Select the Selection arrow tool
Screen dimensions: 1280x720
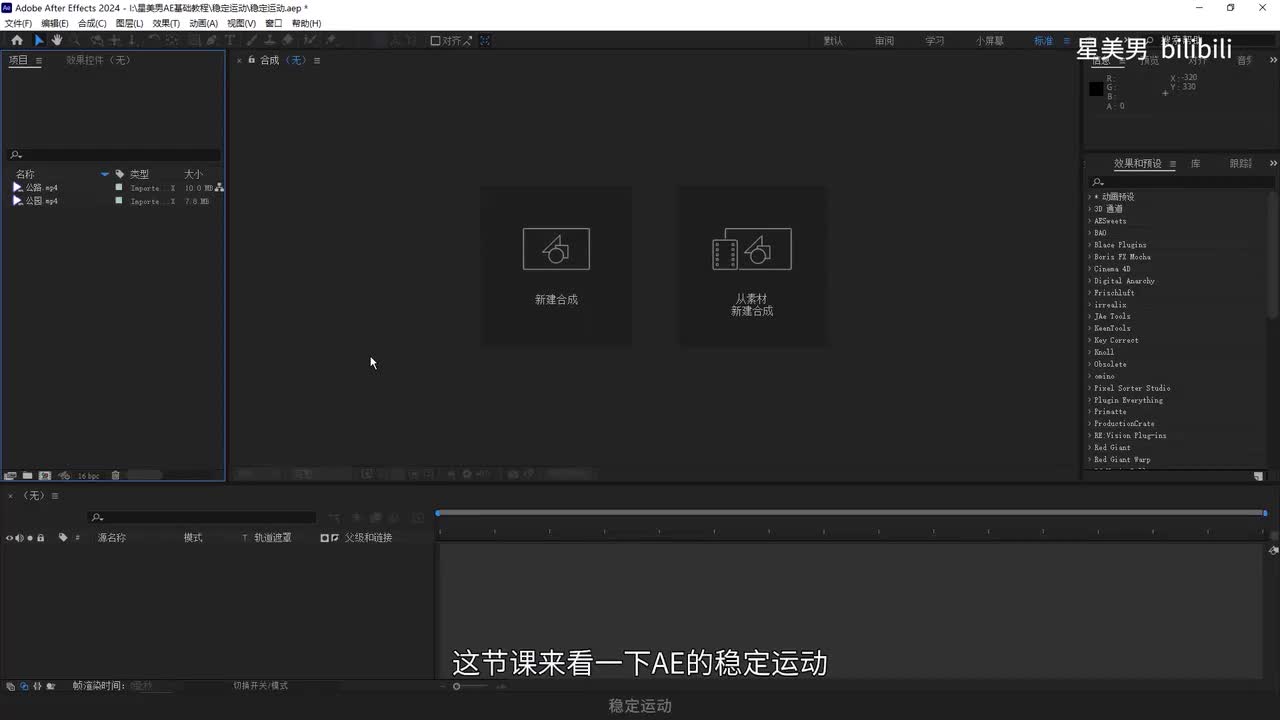point(39,40)
